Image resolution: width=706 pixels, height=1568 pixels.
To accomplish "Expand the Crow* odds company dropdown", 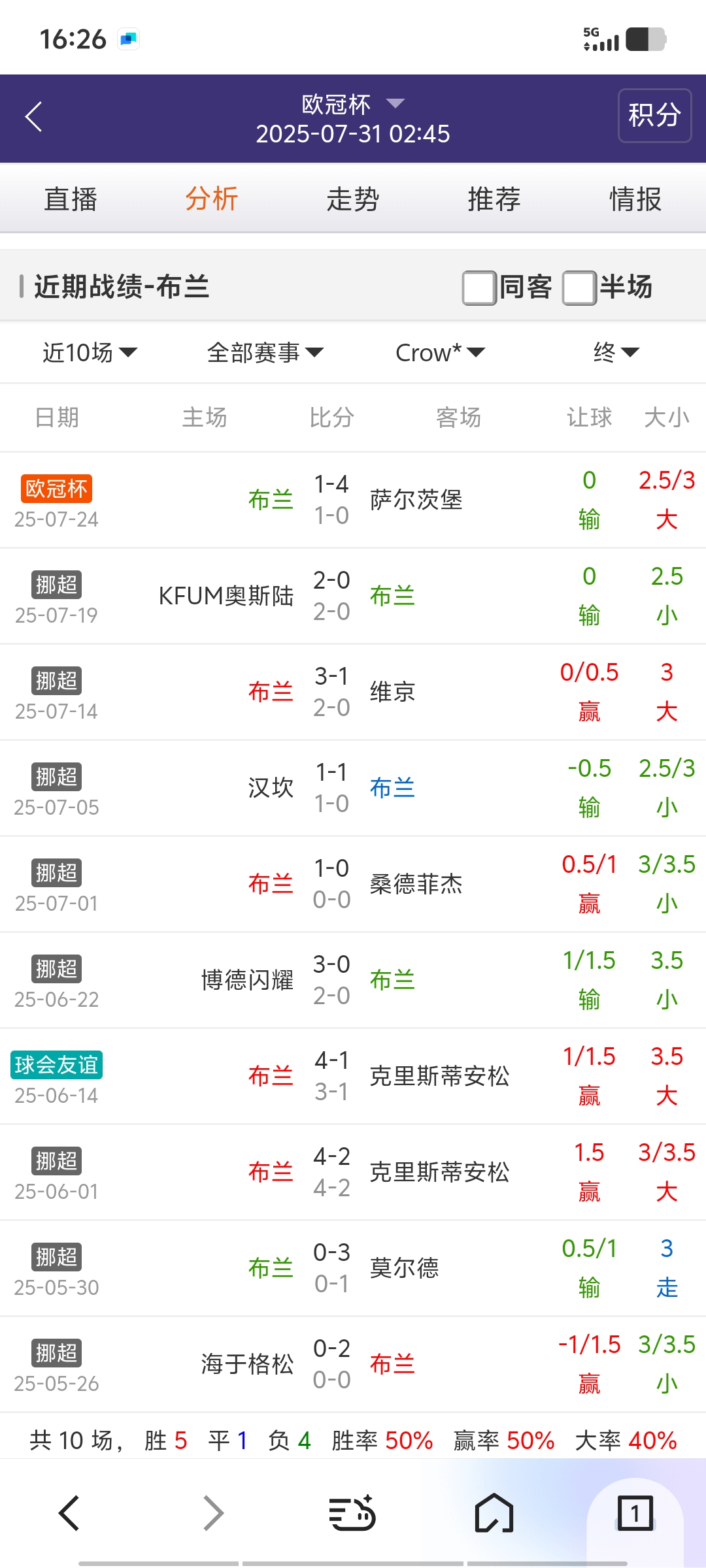I will (x=440, y=353).
